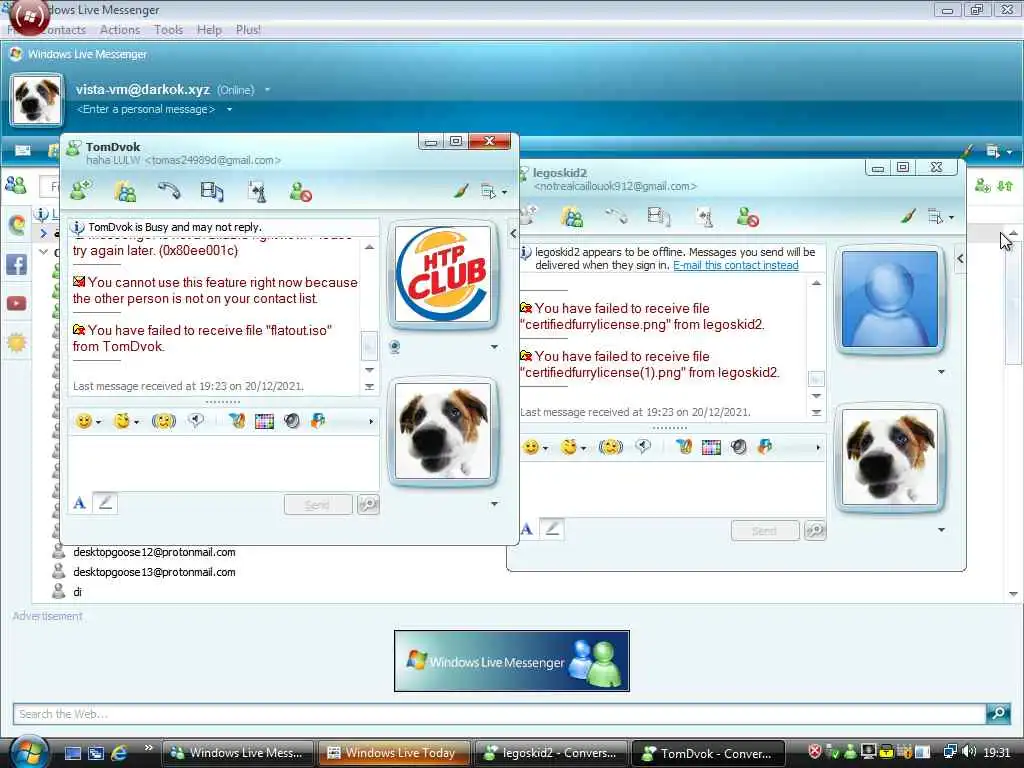Click Send button in legoskid2 window
Image resolution: width=1024 pixels, height=768 pixels.
765,531
